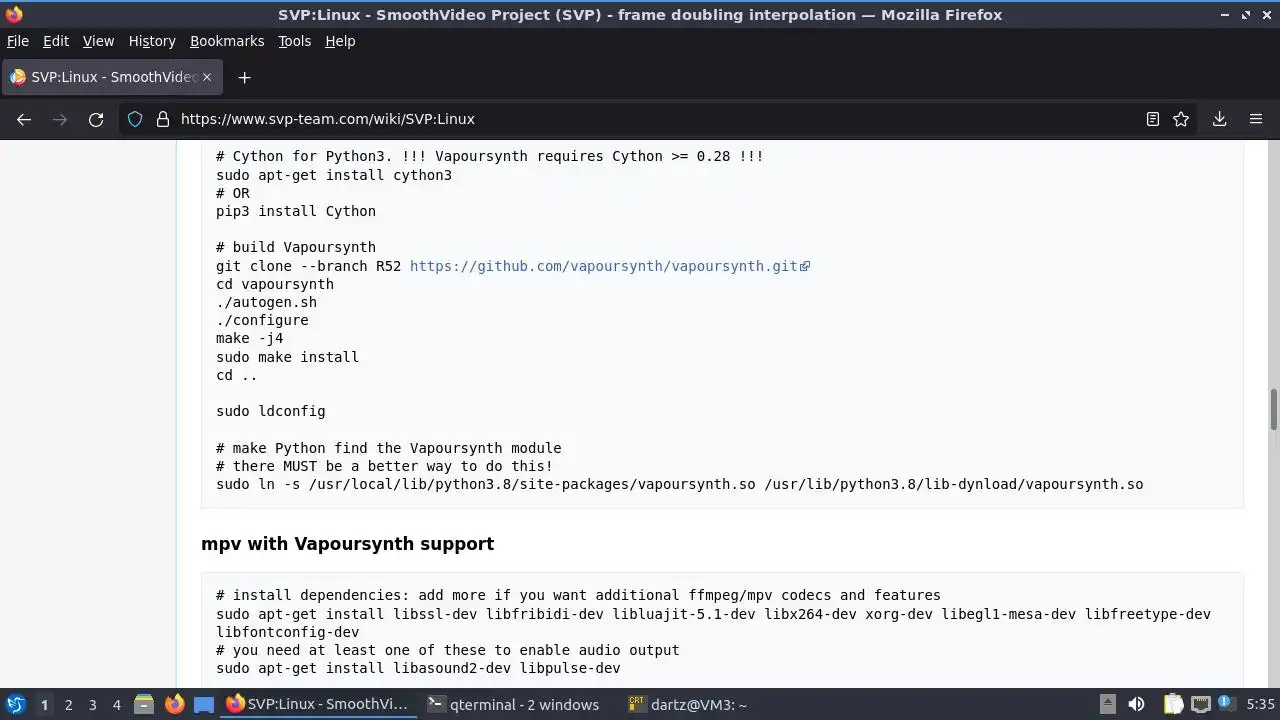Open the vapoursynth GitHub repository link
Viewport: 1280px width, 720px height.
[609, 266]
